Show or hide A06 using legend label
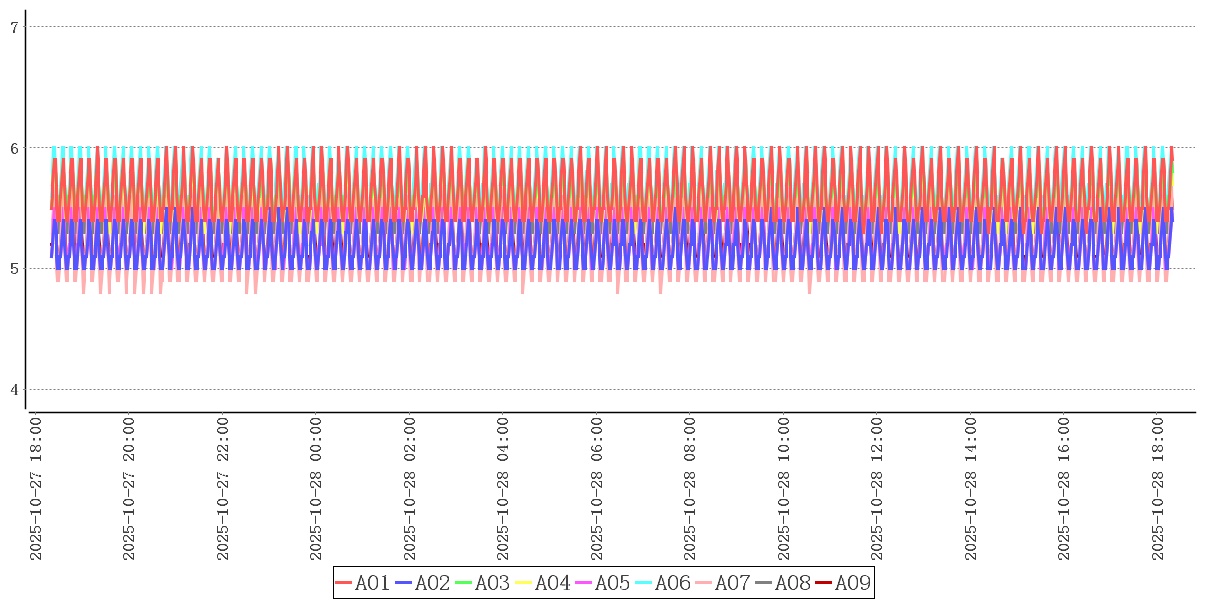The image size is (1207, 600). point(672,583)
